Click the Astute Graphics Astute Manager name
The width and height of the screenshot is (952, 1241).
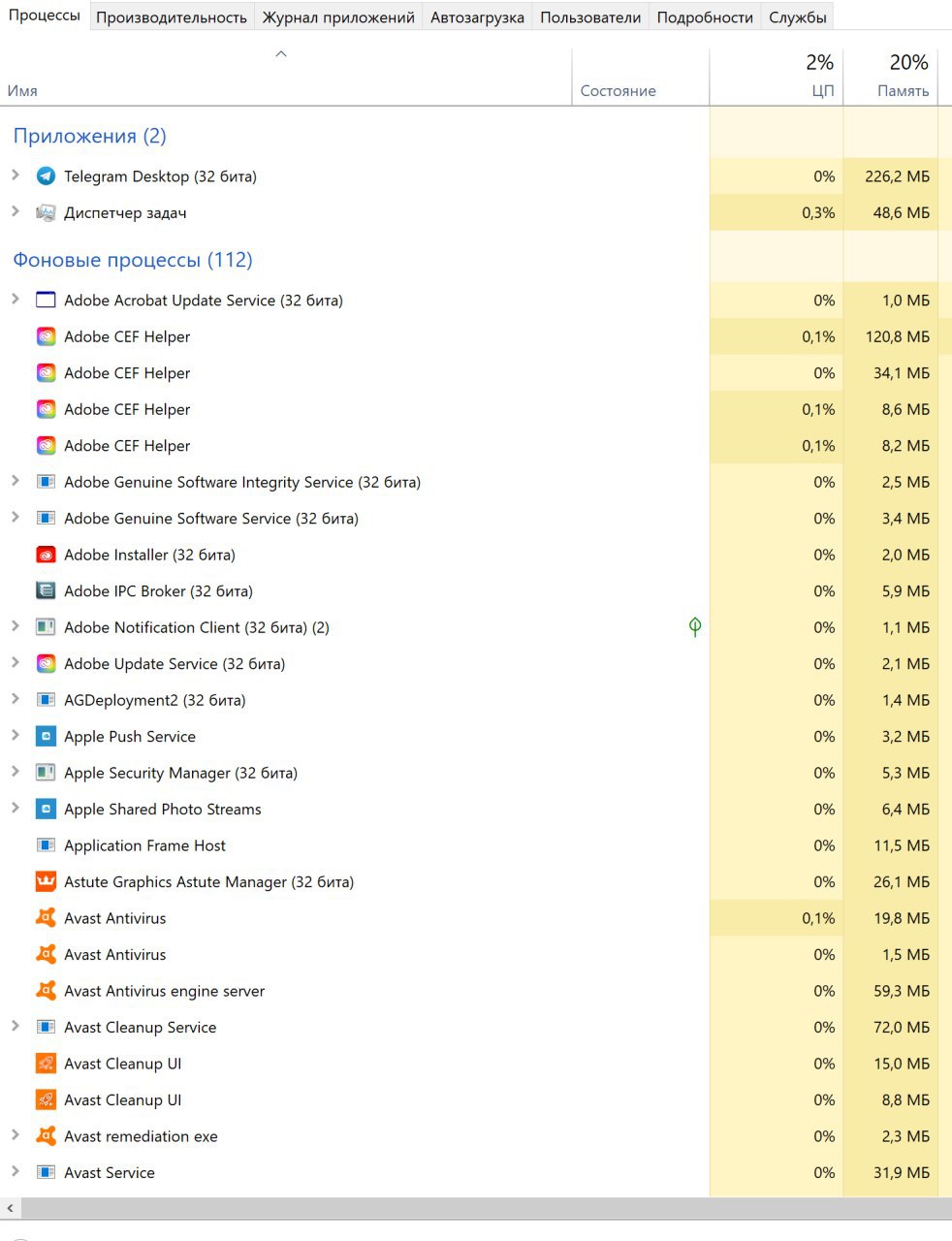point(208,882)
